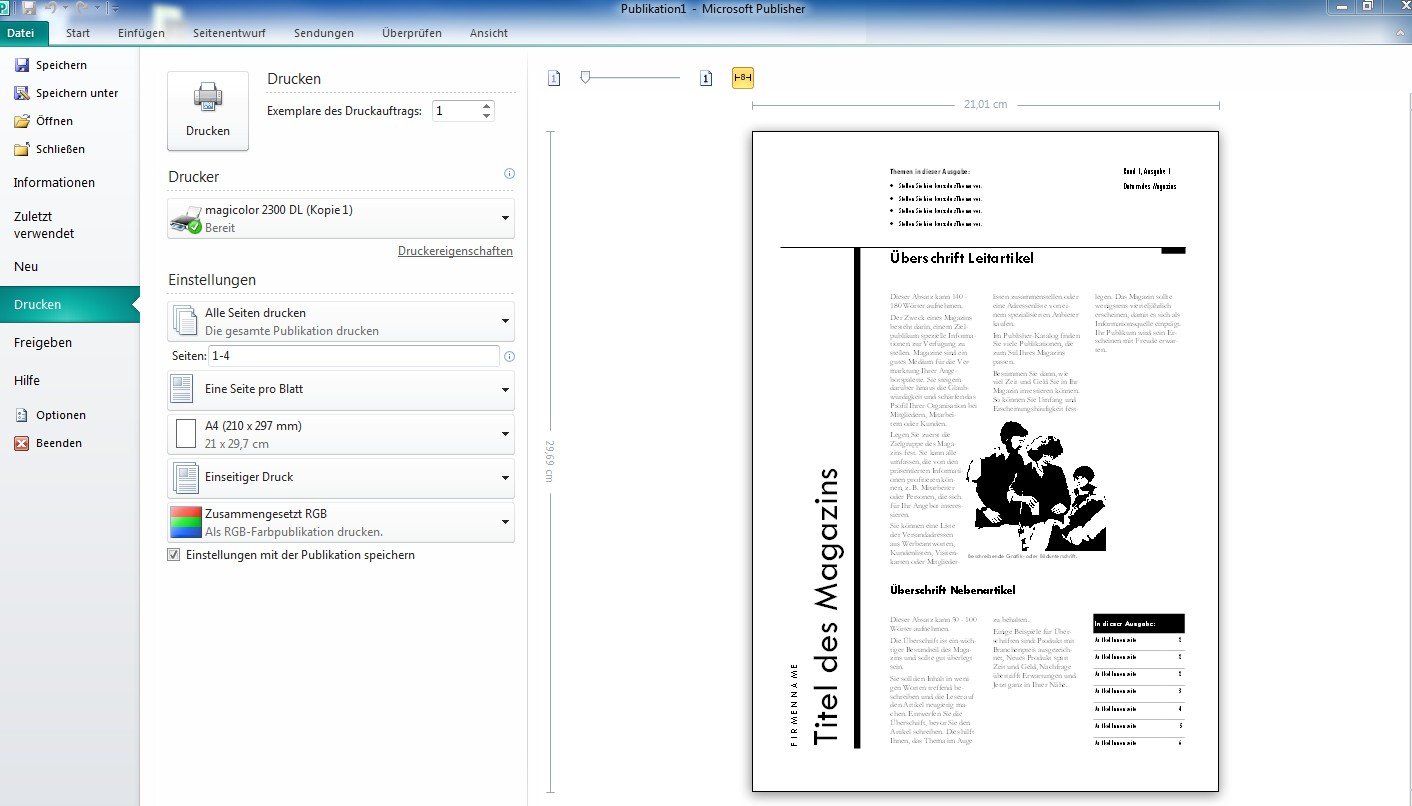Image resolution: width=1412 pixels, height=806 pixels.
Task: Click the info icon beside the Drucker heading
Action: point(509,174)
